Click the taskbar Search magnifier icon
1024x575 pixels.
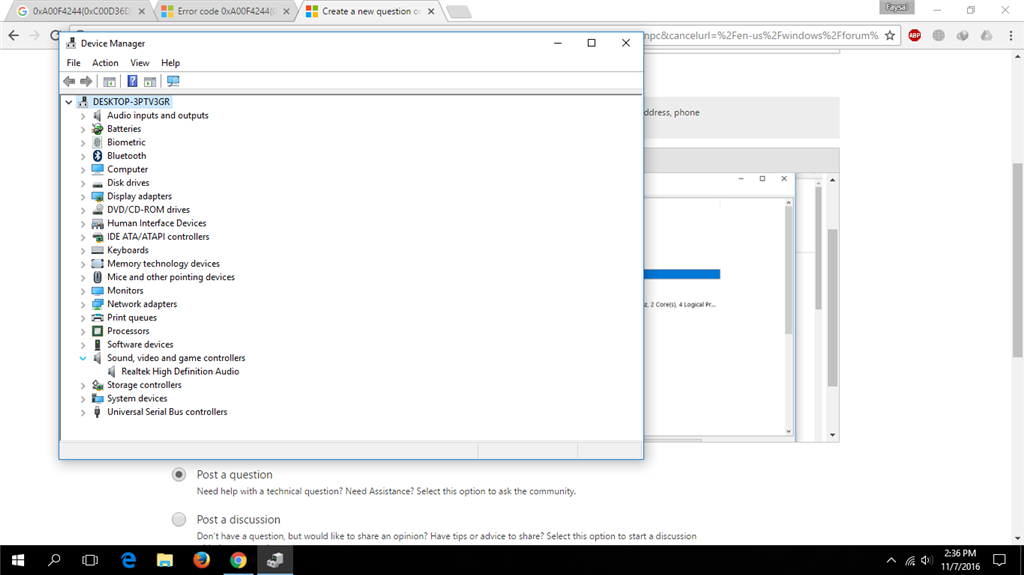coord(54,560)
